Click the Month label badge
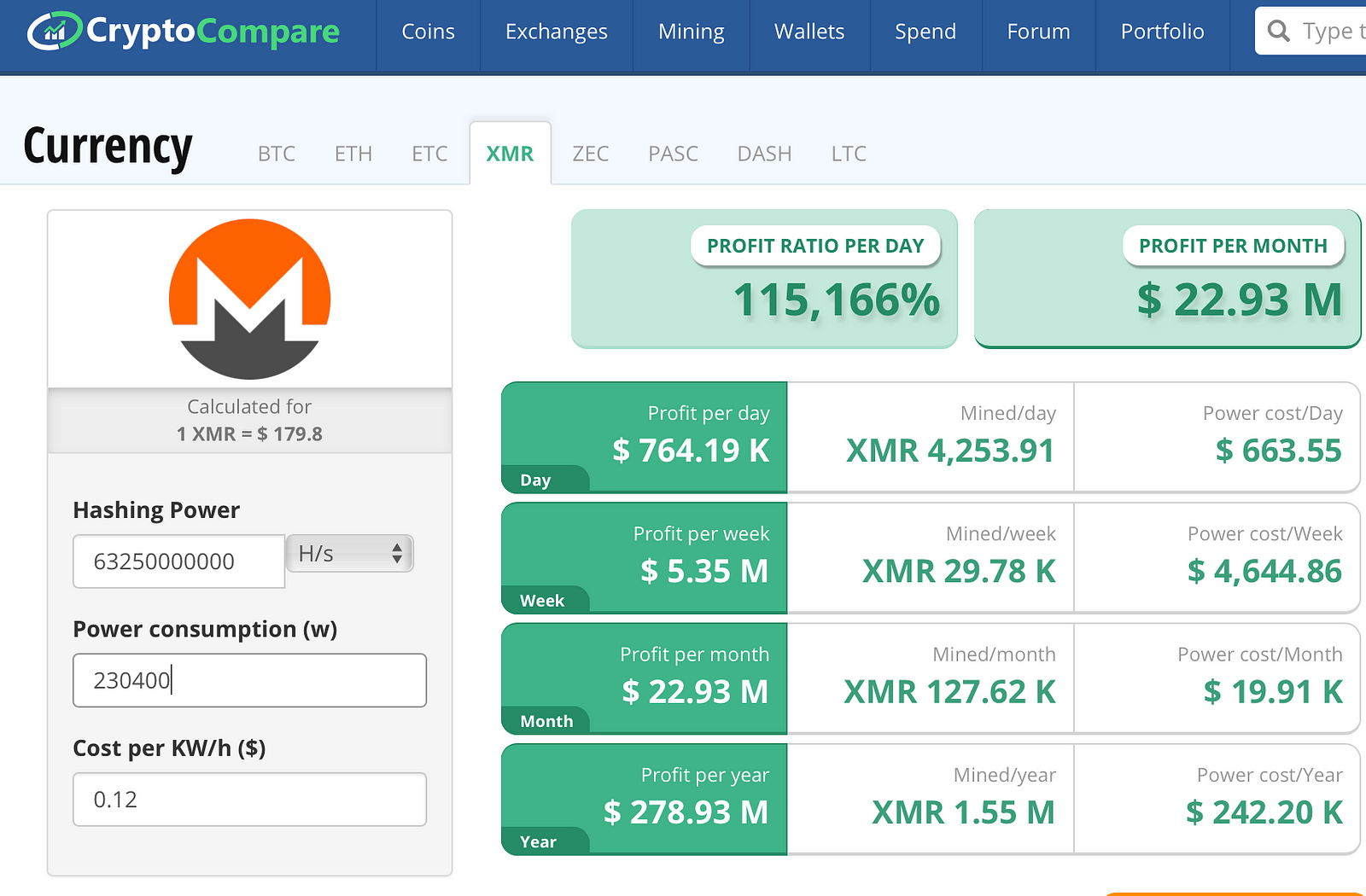1366x896 pixels. (546, 721)
